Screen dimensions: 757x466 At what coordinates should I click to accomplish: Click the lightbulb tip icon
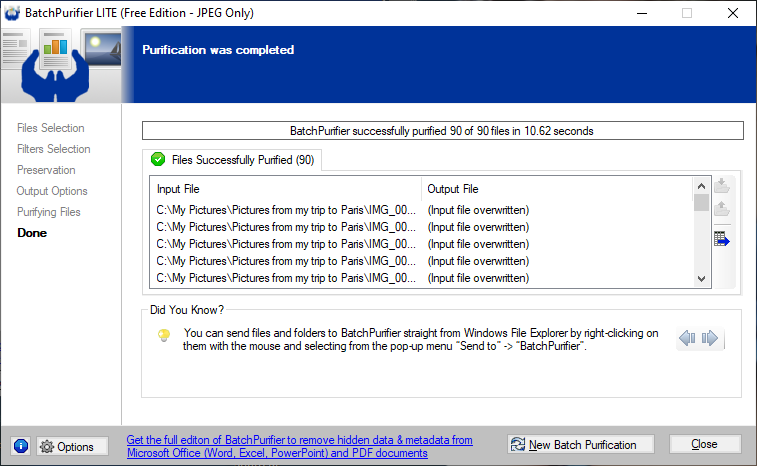[x=164, y=335]
